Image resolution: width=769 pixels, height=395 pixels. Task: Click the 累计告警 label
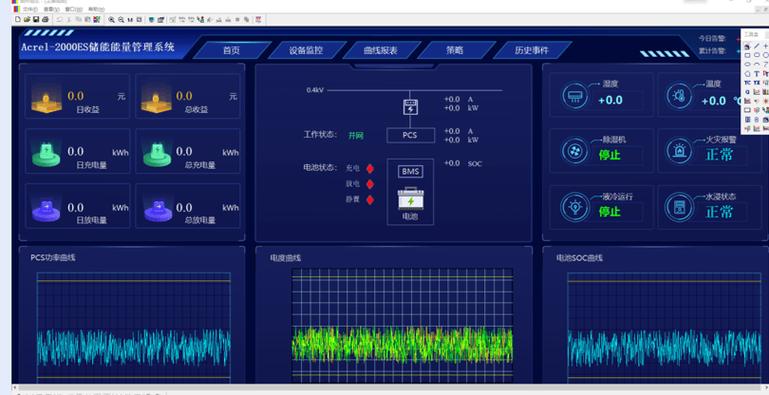(712, 50)
